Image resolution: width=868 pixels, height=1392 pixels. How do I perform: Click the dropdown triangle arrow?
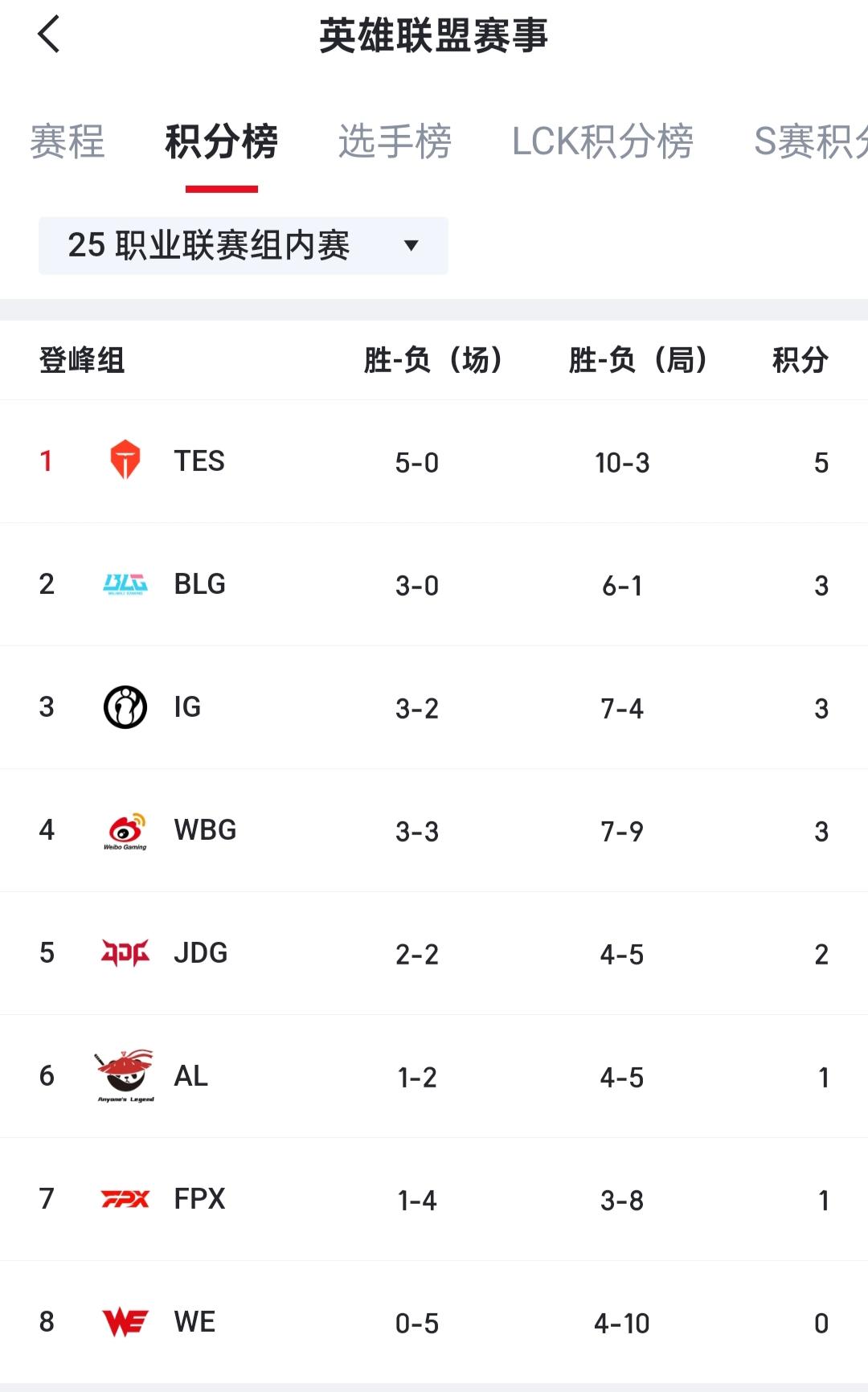(x=411, y=246)
